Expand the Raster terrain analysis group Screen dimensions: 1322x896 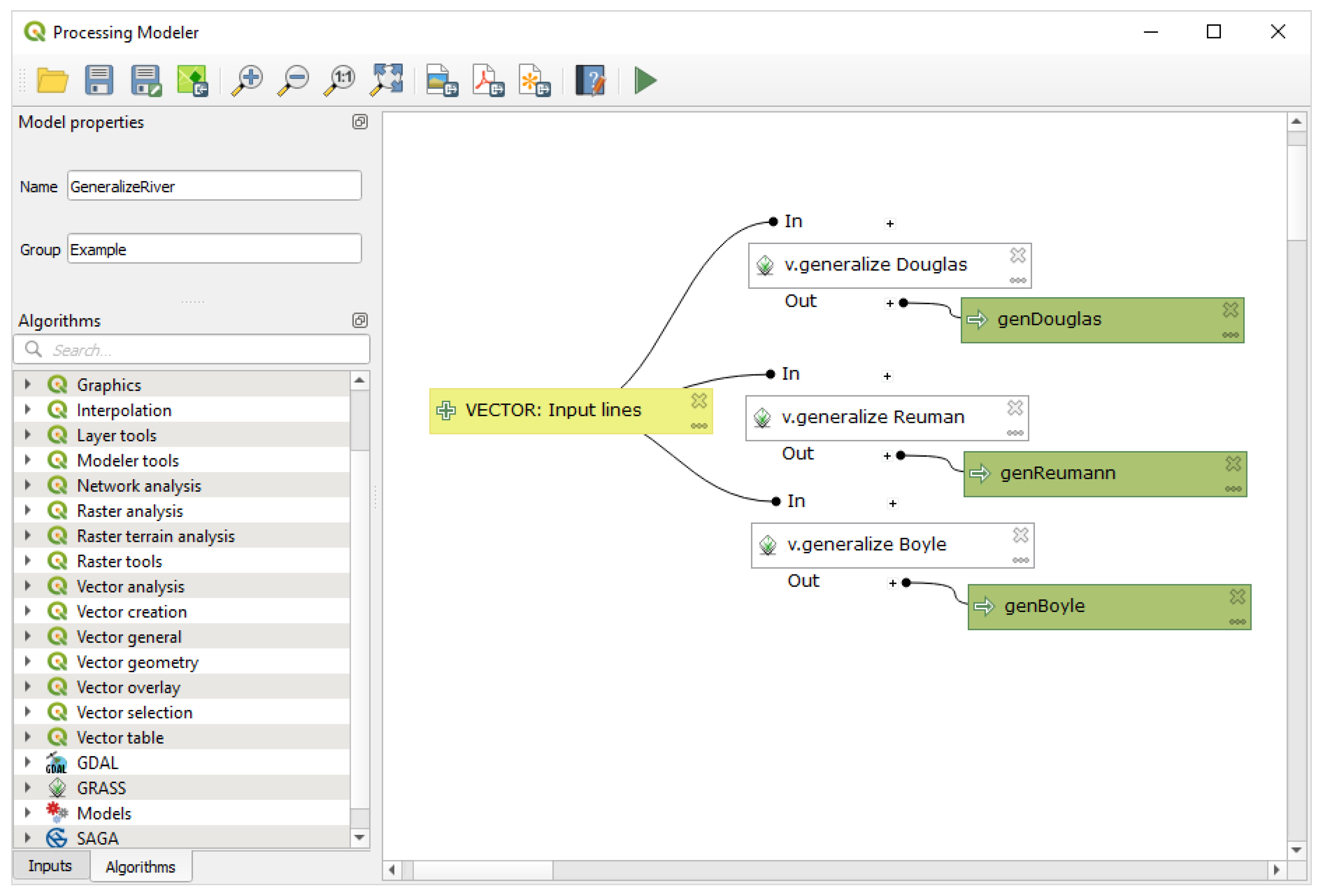[x=27, y=536]
